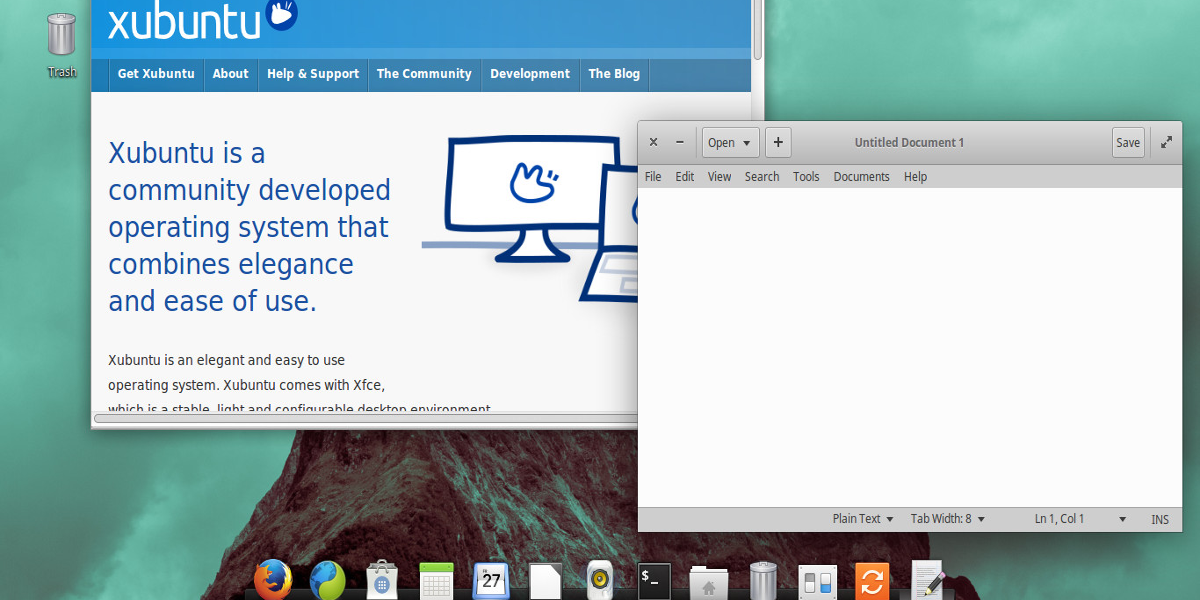Open The Blog on the Xubuntu site
The width and height of the screenshot is (1200, 600).
click(614, 74)
